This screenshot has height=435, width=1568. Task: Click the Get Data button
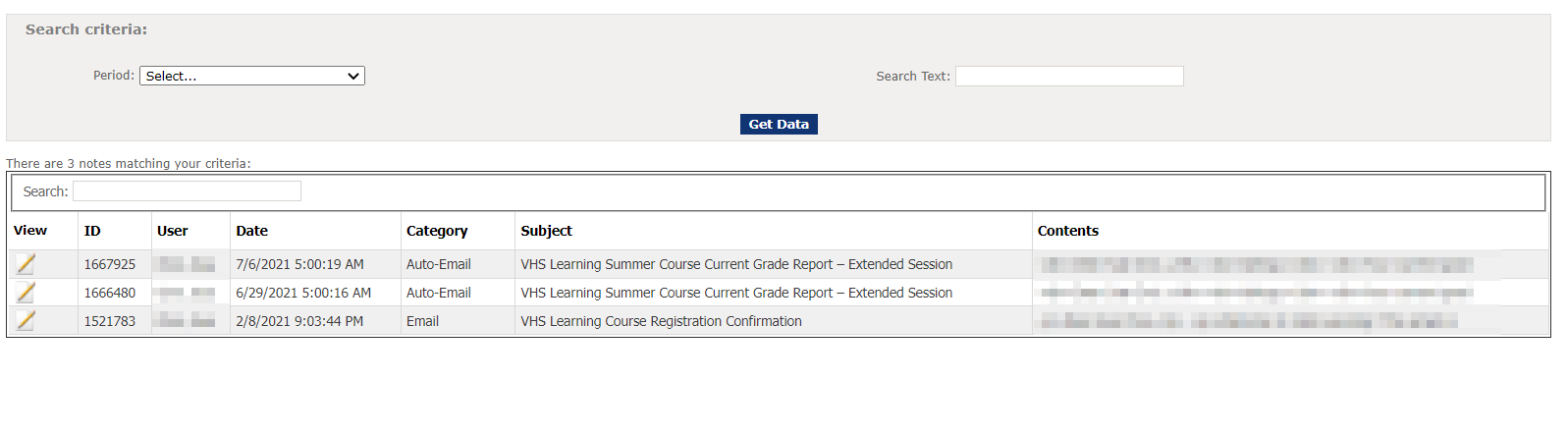pyautogui.click(x=779, y=125)
